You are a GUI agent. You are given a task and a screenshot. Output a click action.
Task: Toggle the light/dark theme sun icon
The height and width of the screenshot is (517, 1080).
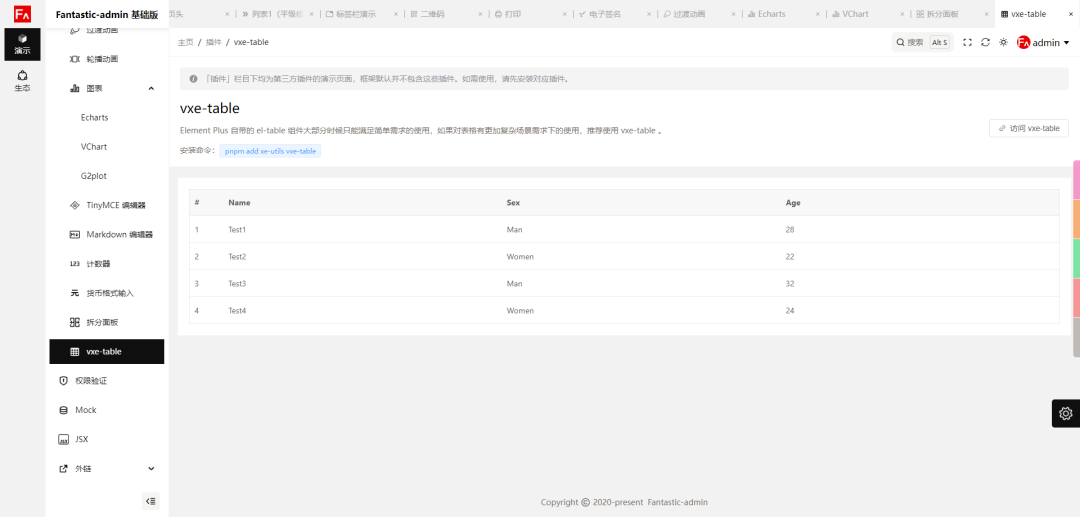1003,43
